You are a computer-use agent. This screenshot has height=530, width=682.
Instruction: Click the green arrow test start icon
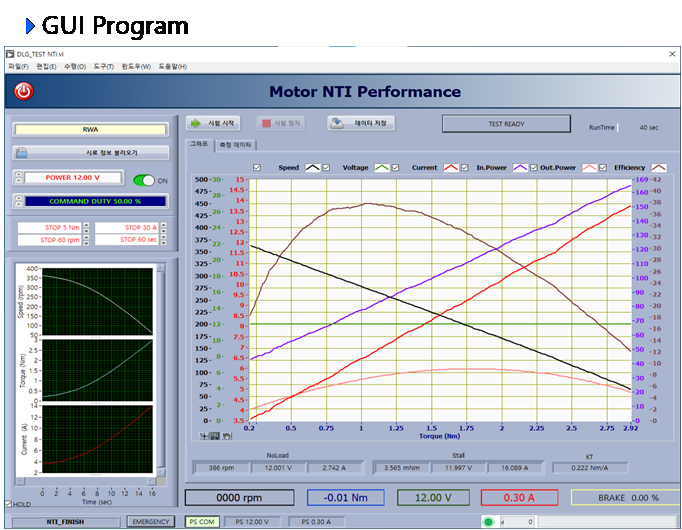click(x=196, y=123)
